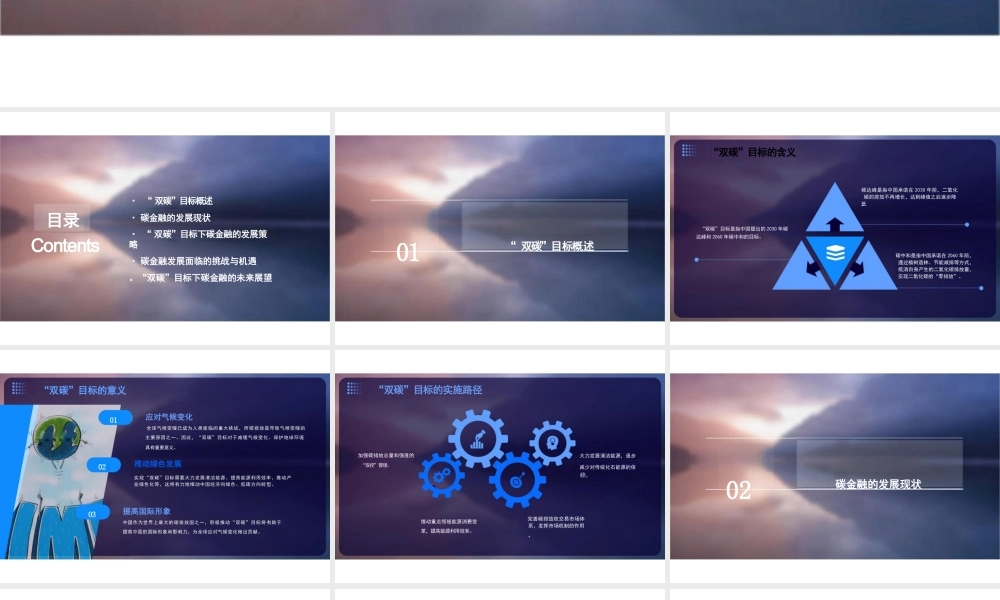
Task: Open the “双碳”目标的含义 triangle diagram slide
Action: (835, 228)
